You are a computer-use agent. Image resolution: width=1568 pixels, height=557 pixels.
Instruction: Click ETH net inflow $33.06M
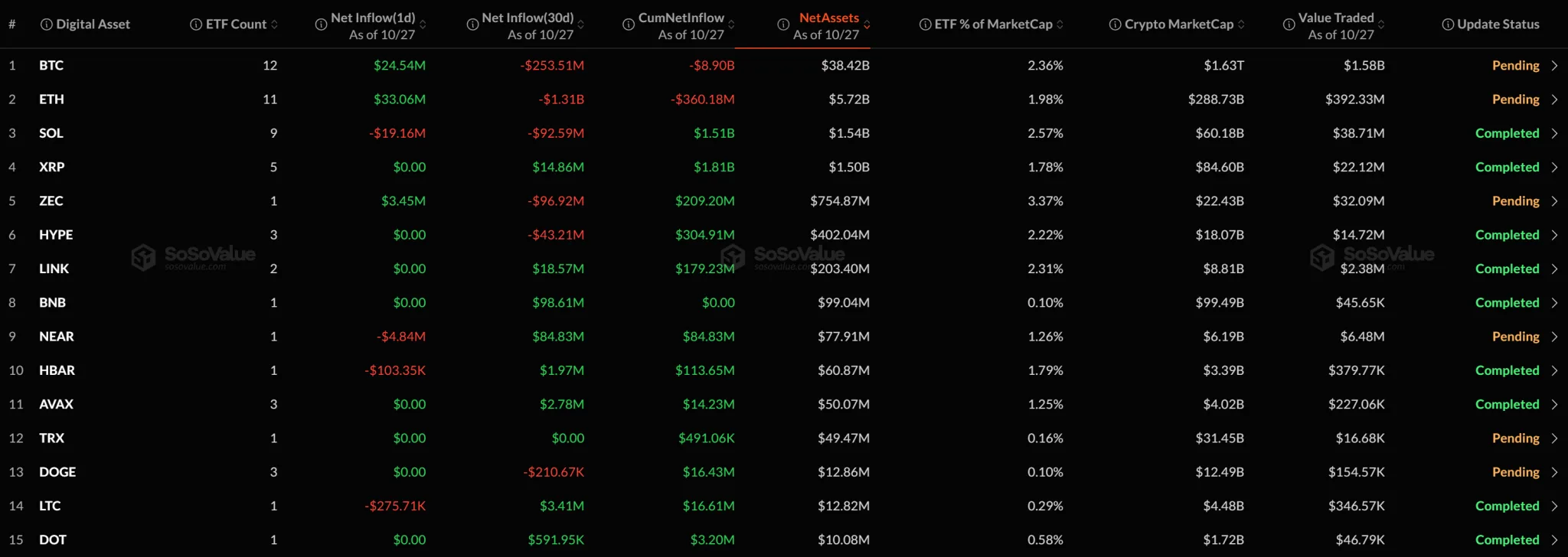(x=400, y=99)
